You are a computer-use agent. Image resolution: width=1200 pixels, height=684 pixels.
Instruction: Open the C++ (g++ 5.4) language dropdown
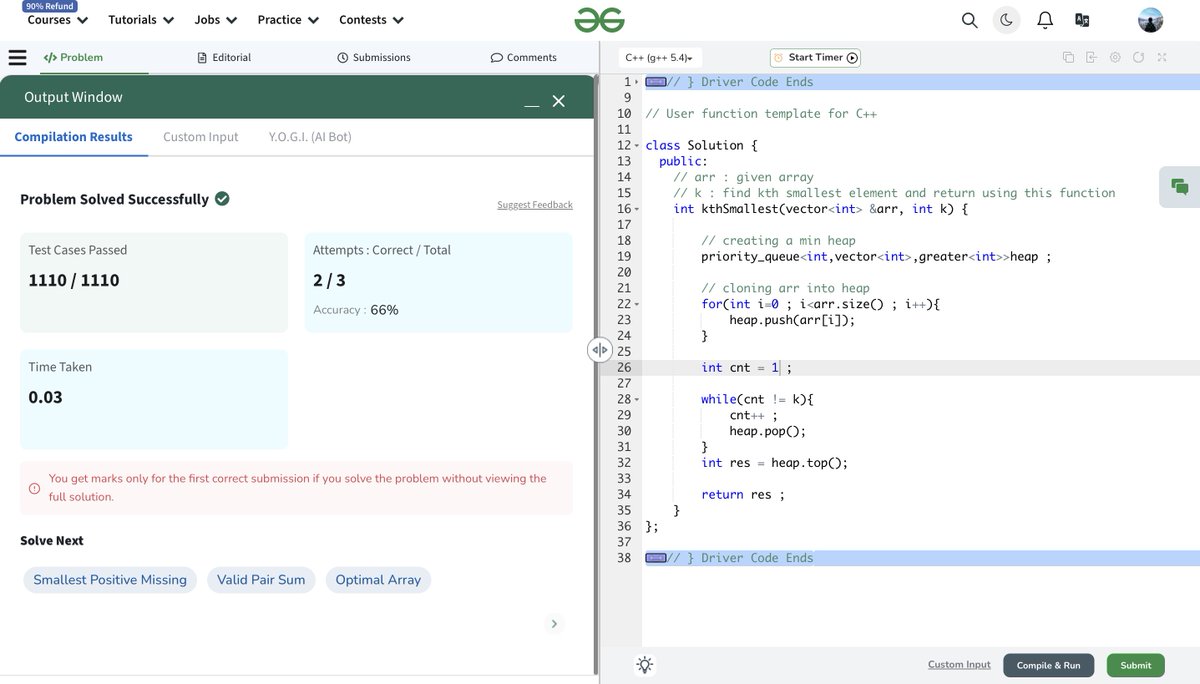(660, 58)
